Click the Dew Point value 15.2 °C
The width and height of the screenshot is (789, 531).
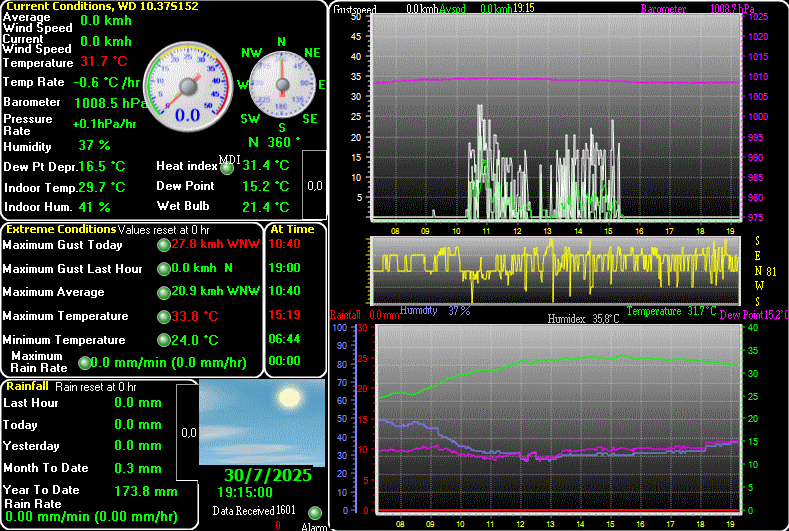point(266,186)
